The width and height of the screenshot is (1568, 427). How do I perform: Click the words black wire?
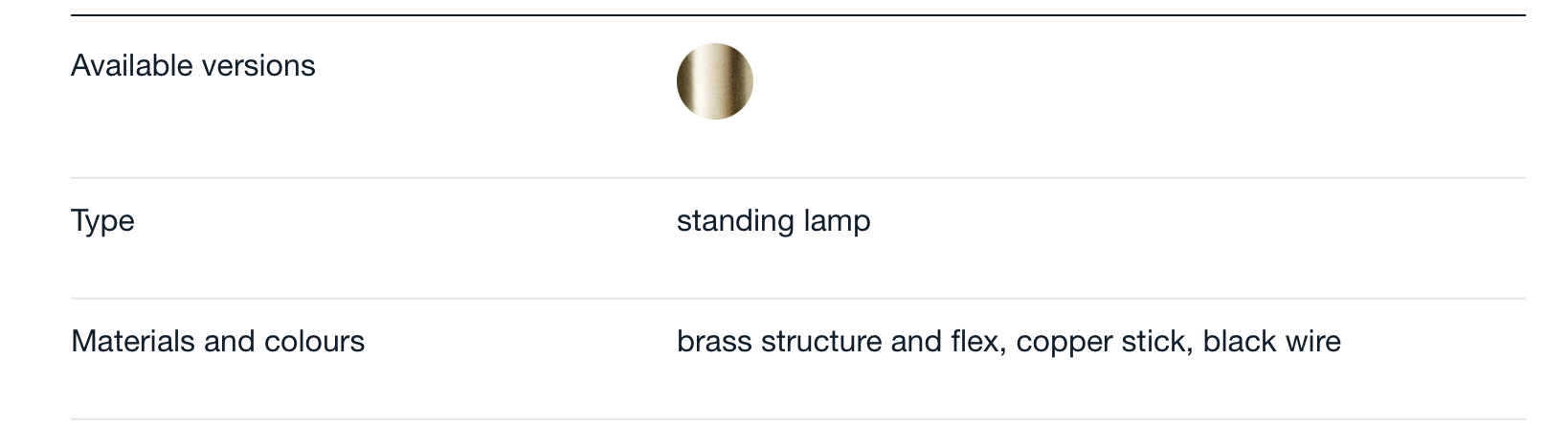(1272, 342)
